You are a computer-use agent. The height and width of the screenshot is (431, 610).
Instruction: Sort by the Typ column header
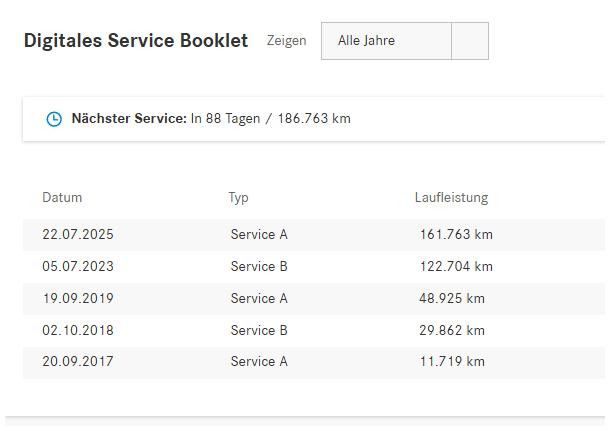238,198
